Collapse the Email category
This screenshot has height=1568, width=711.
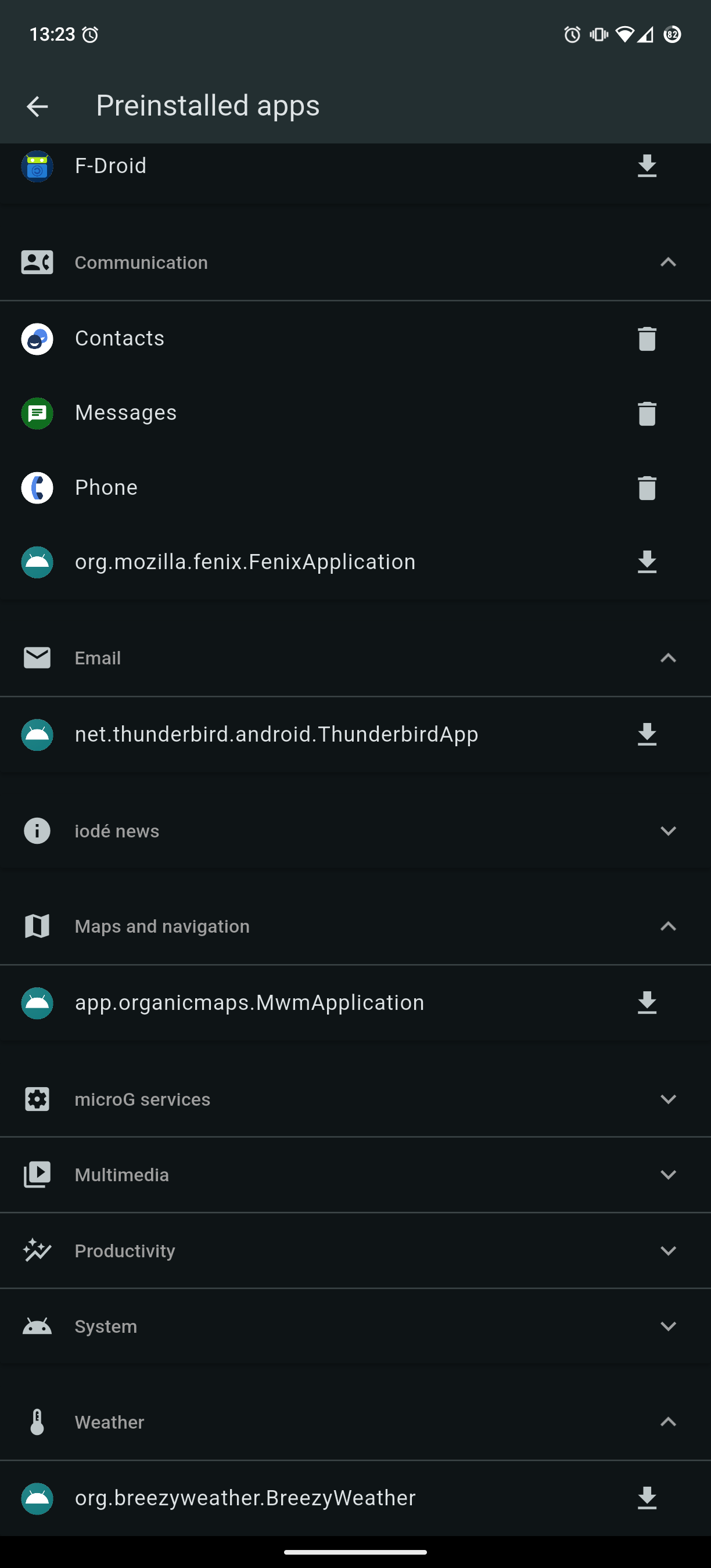(x=668, y=658)
